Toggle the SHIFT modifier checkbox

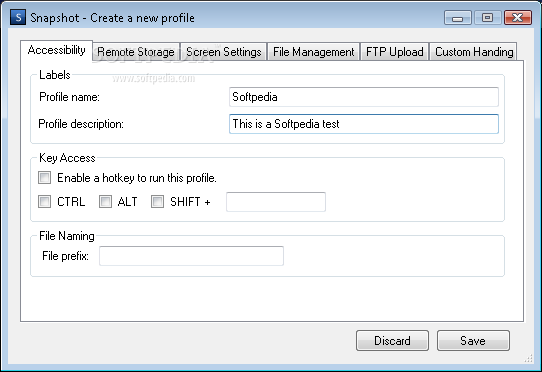click(157, 202)
